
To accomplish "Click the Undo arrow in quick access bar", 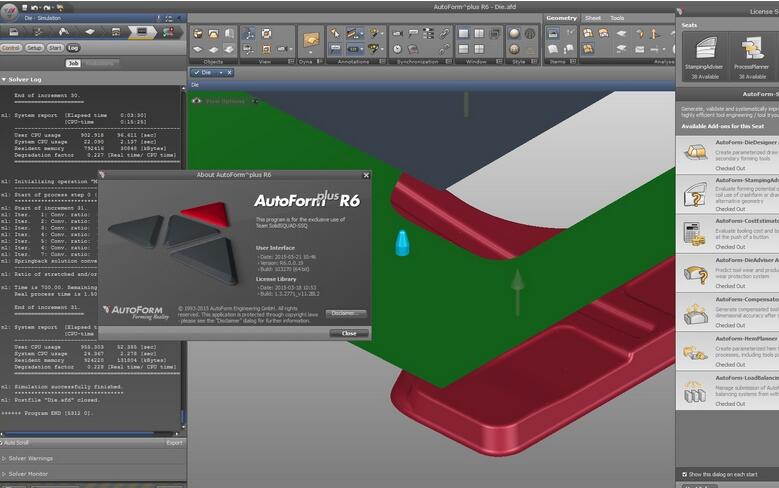I will [35, 7].
